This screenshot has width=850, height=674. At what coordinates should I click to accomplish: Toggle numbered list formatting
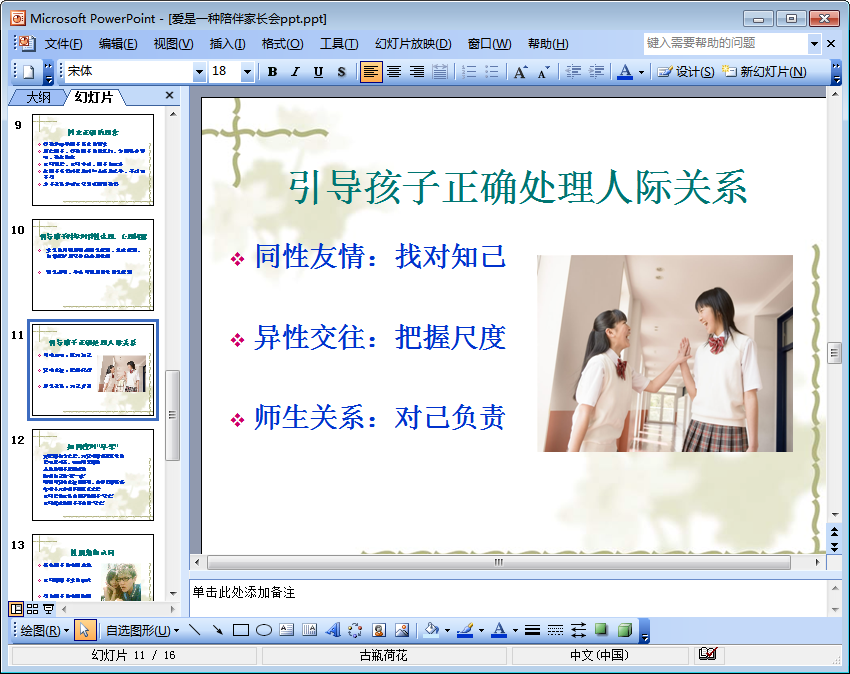pos(469,72)
